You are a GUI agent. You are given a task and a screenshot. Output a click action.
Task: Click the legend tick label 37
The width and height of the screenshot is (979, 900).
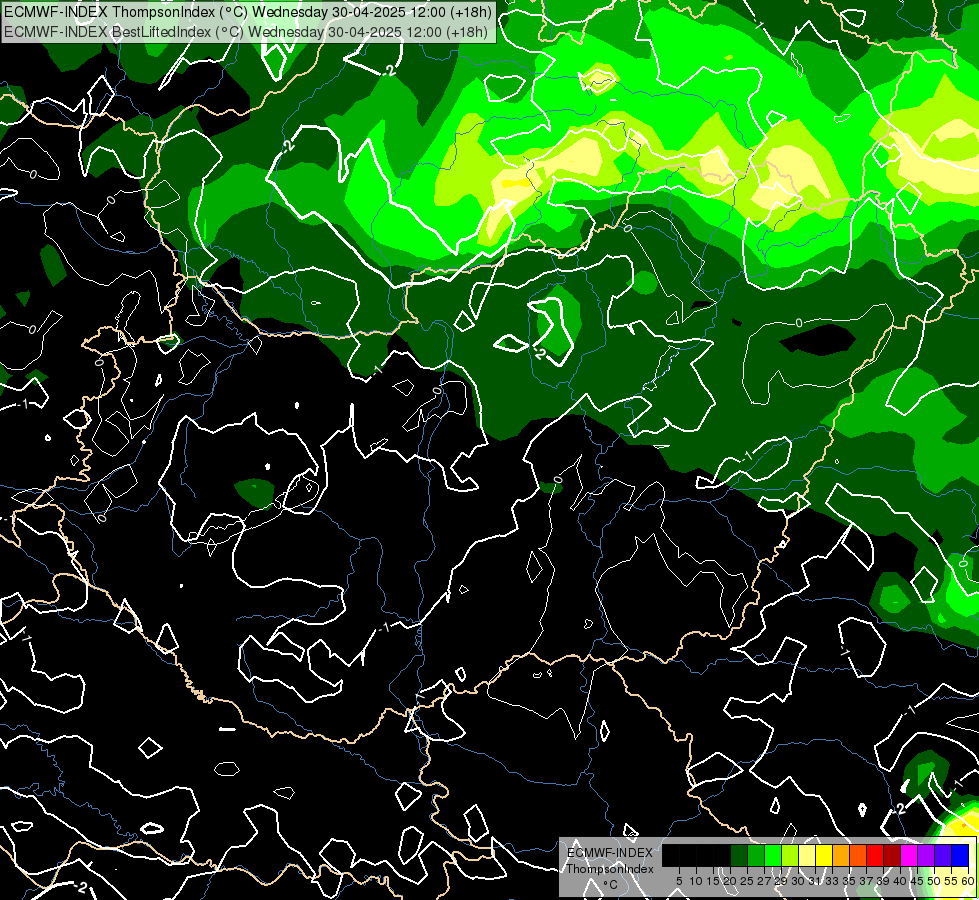(867, 881)
